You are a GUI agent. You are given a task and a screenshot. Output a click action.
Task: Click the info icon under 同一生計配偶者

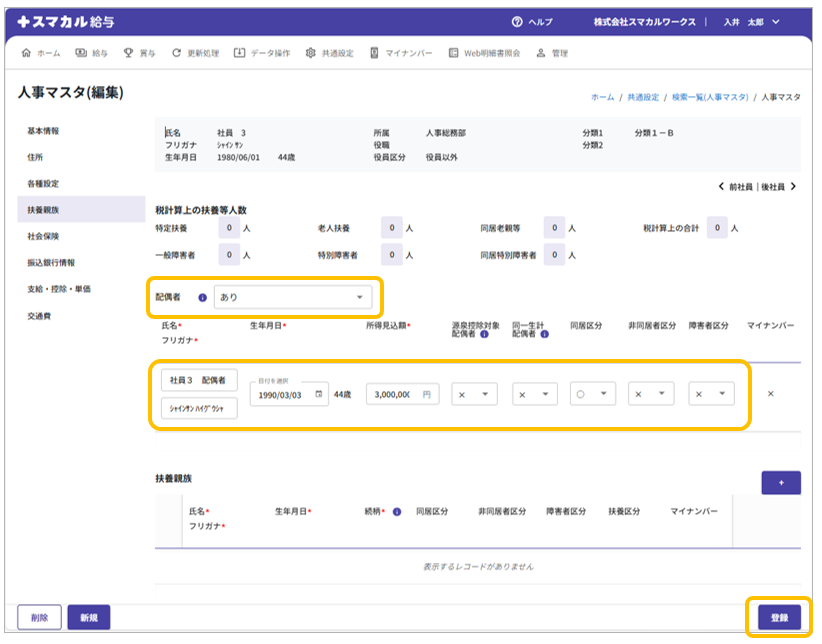click(x=544, y=335)
